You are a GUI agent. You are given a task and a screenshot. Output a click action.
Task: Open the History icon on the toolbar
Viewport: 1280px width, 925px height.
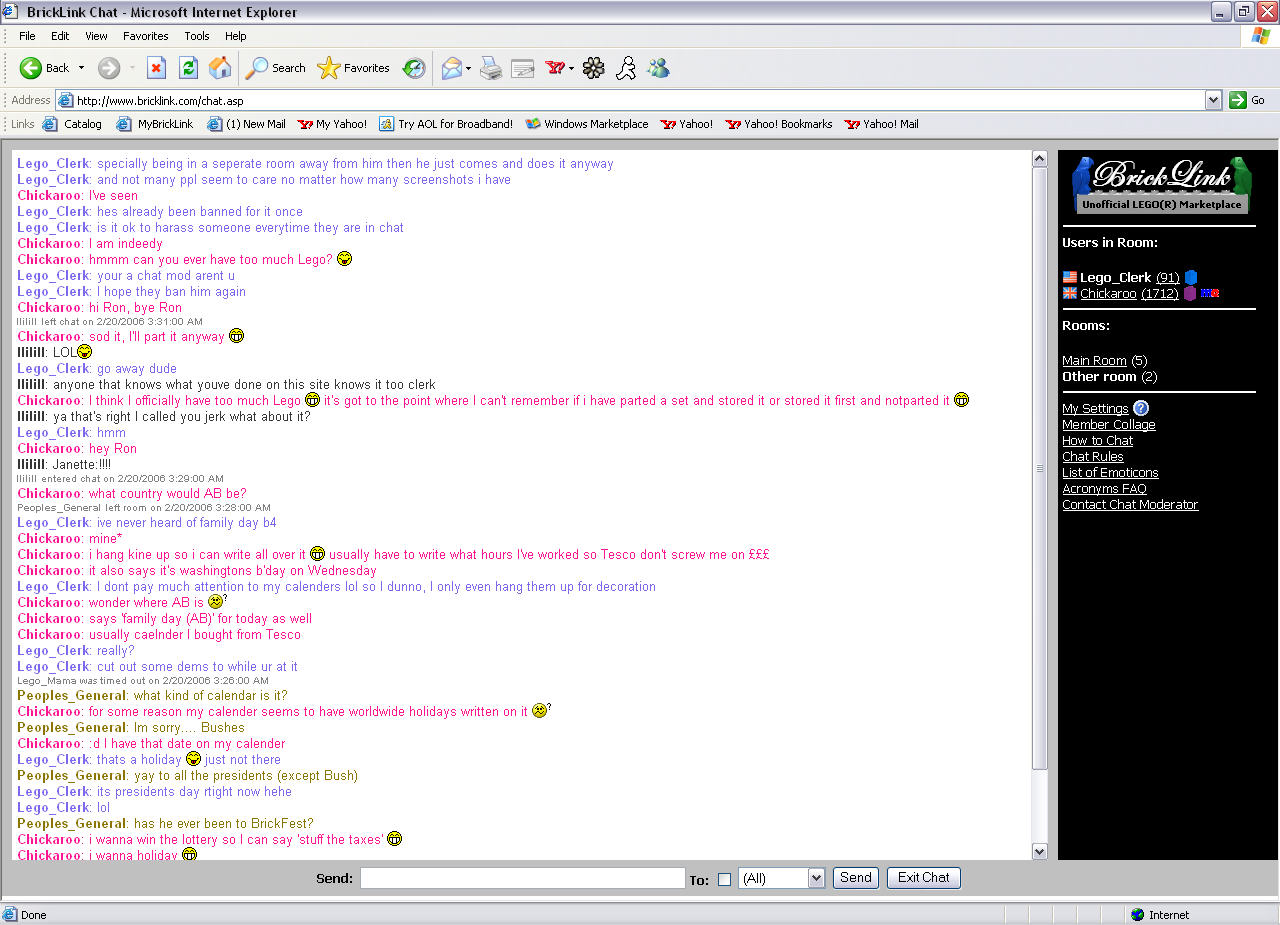pos(413,68)
